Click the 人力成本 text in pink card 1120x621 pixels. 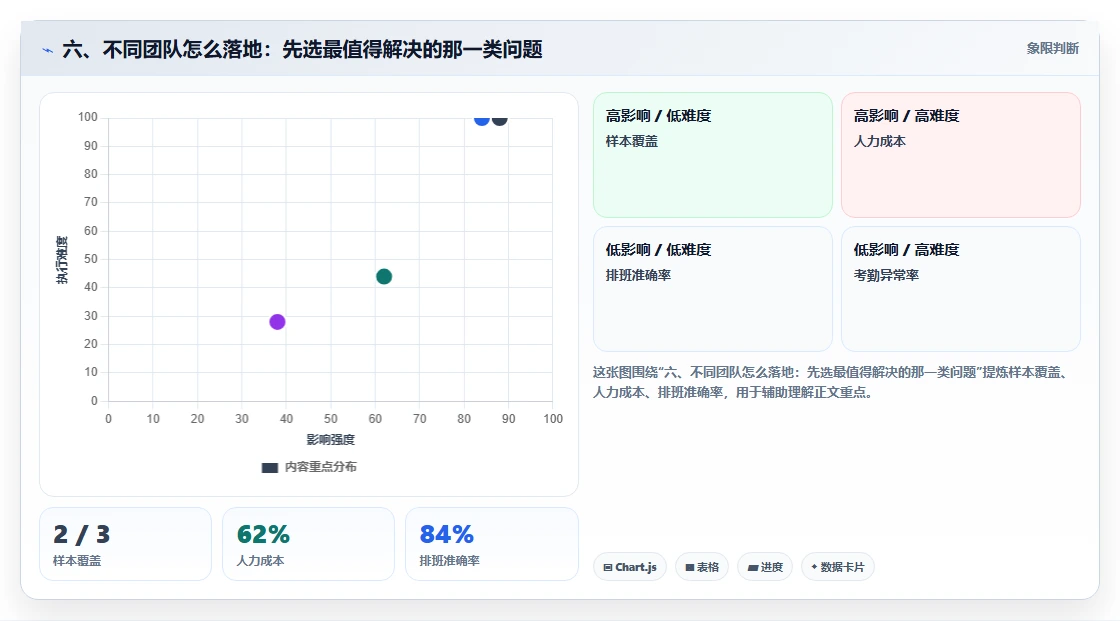(x=879, y=141)
